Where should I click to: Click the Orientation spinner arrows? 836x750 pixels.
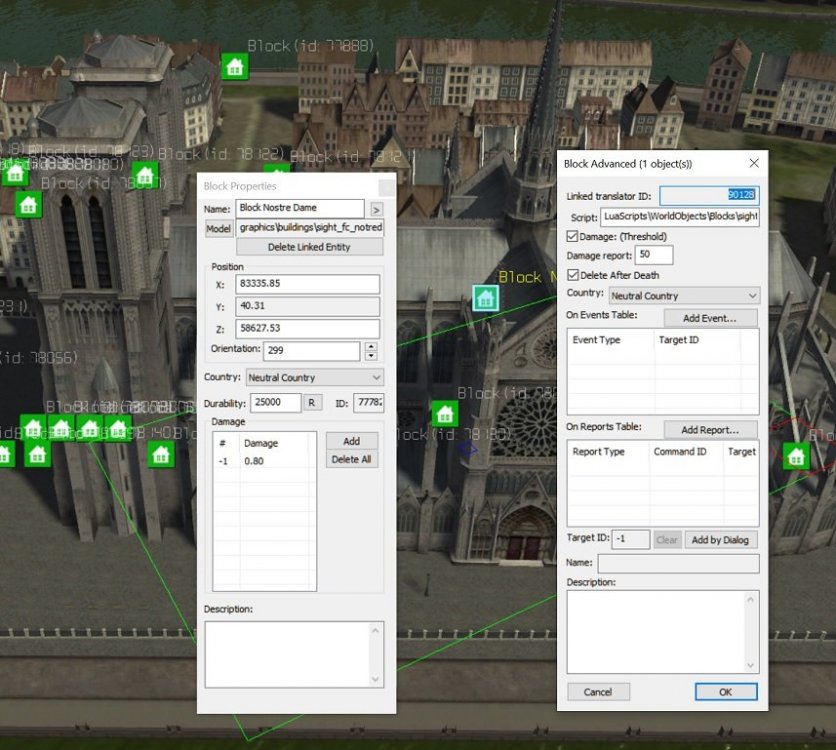371,351
